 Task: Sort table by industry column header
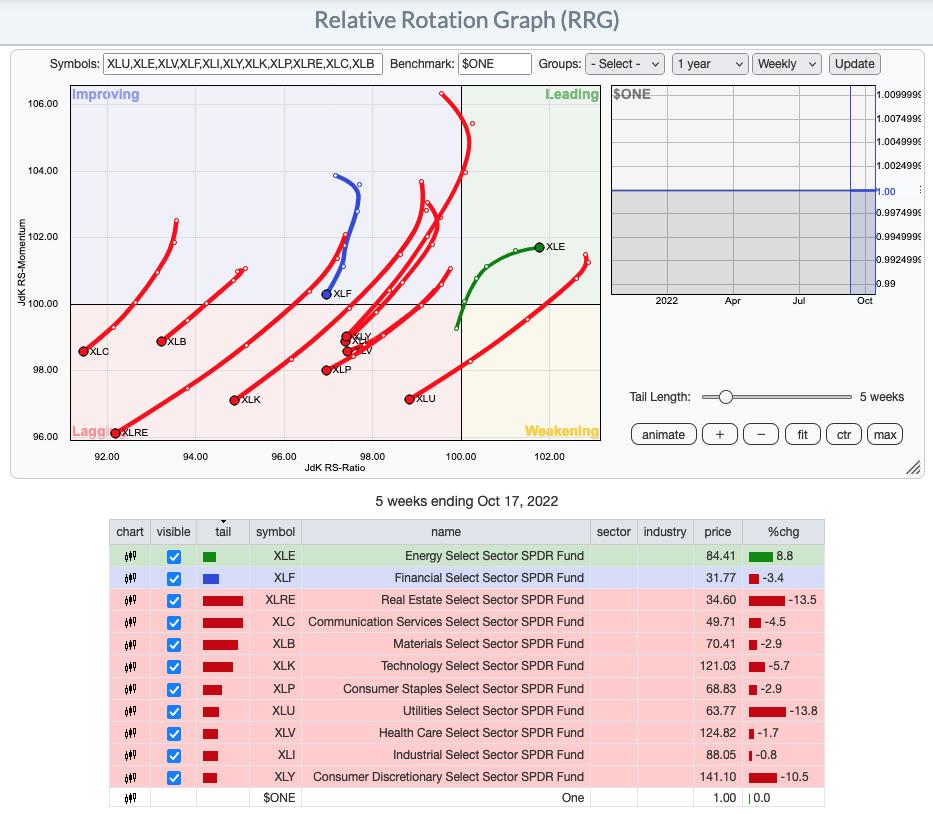665,532
